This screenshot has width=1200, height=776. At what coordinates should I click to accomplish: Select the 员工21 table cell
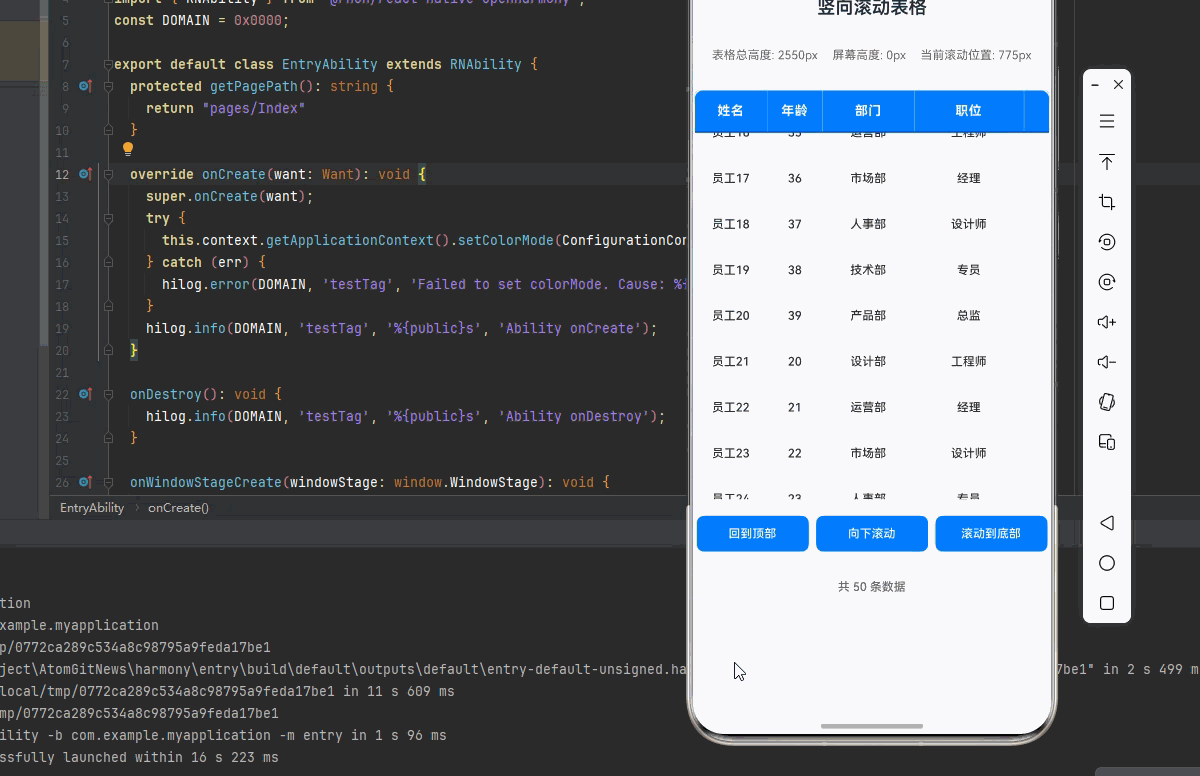(x=731, y=362)
